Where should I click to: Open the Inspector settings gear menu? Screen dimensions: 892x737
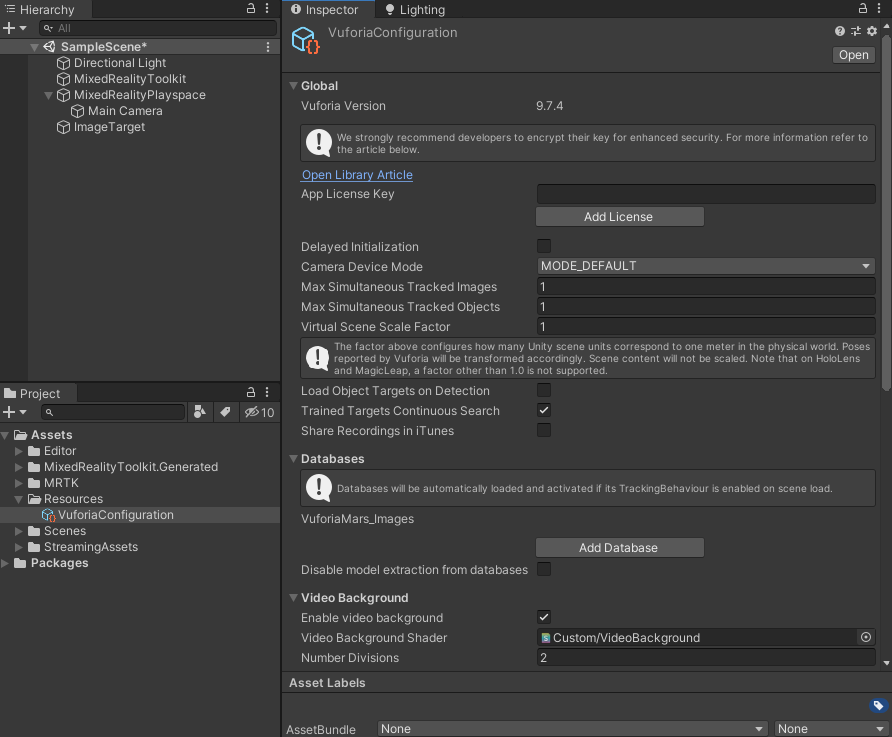point(872,31)
